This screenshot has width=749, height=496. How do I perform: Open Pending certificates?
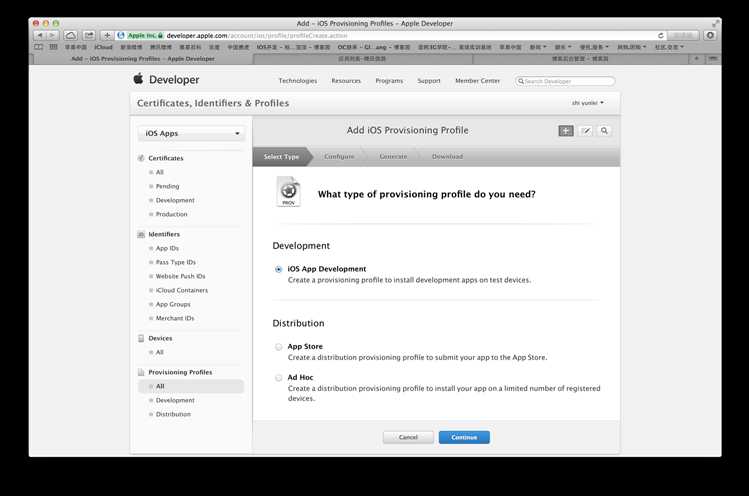167,186
